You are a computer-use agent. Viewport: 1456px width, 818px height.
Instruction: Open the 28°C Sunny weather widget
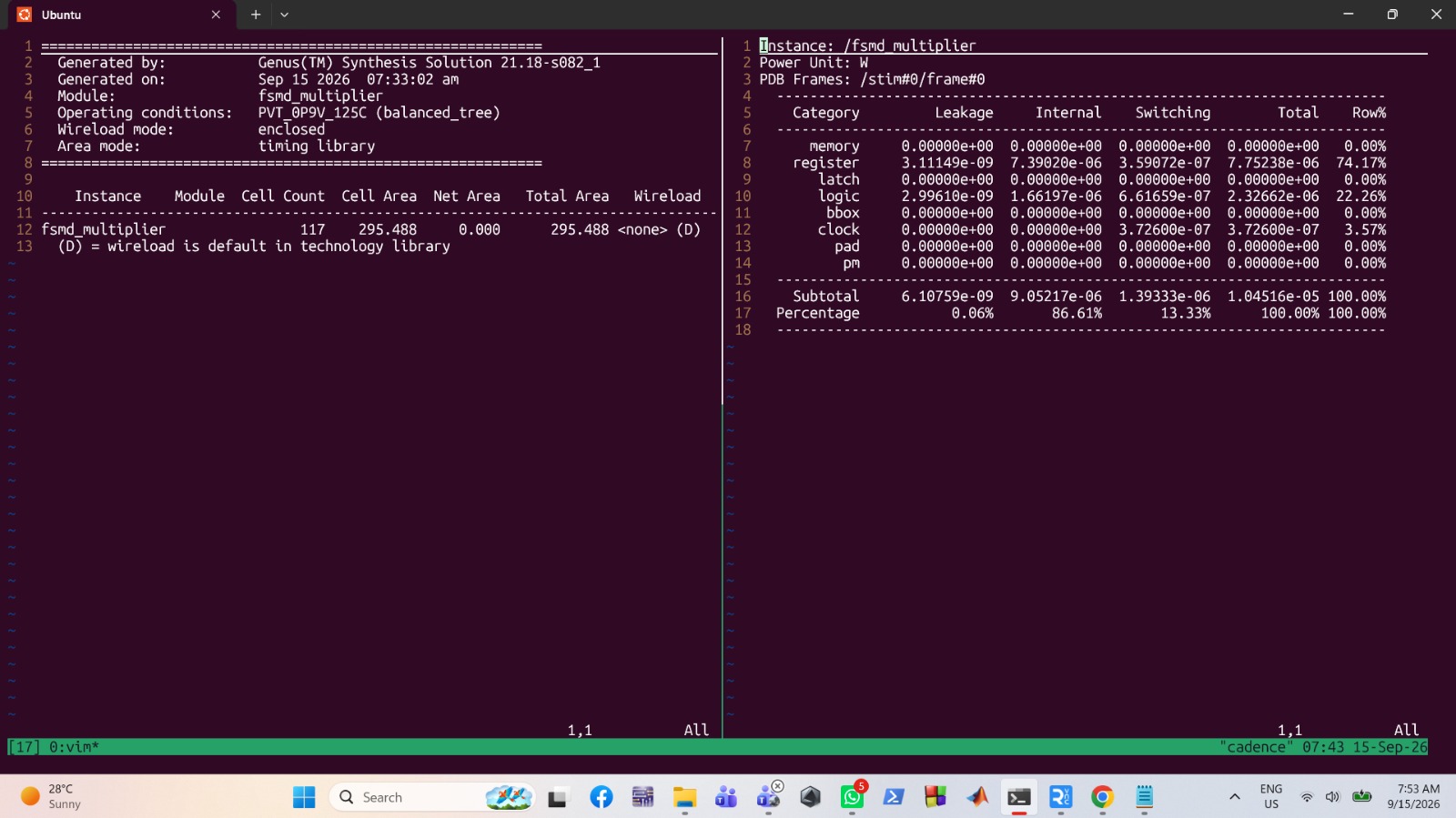click(52, 797)
